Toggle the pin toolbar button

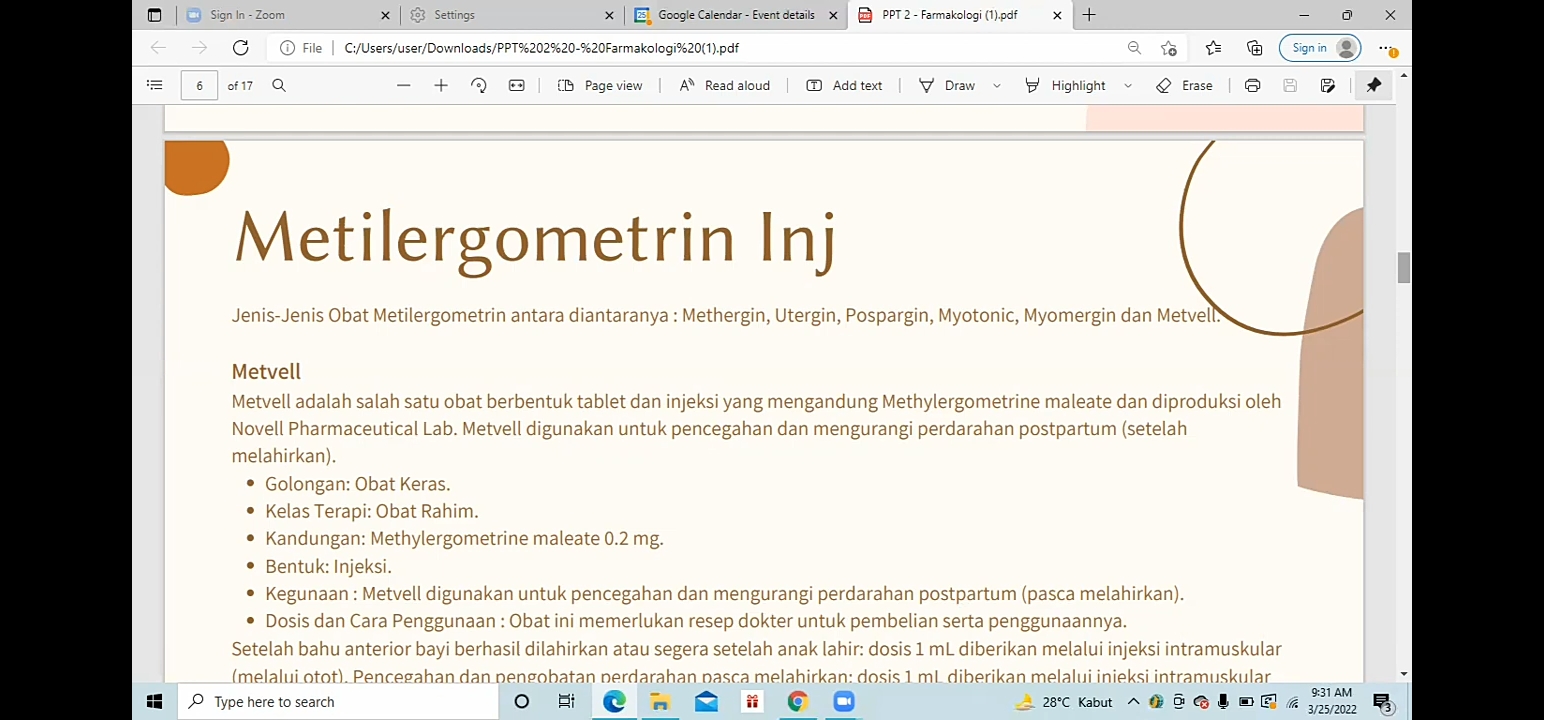tap(1374, 86)
